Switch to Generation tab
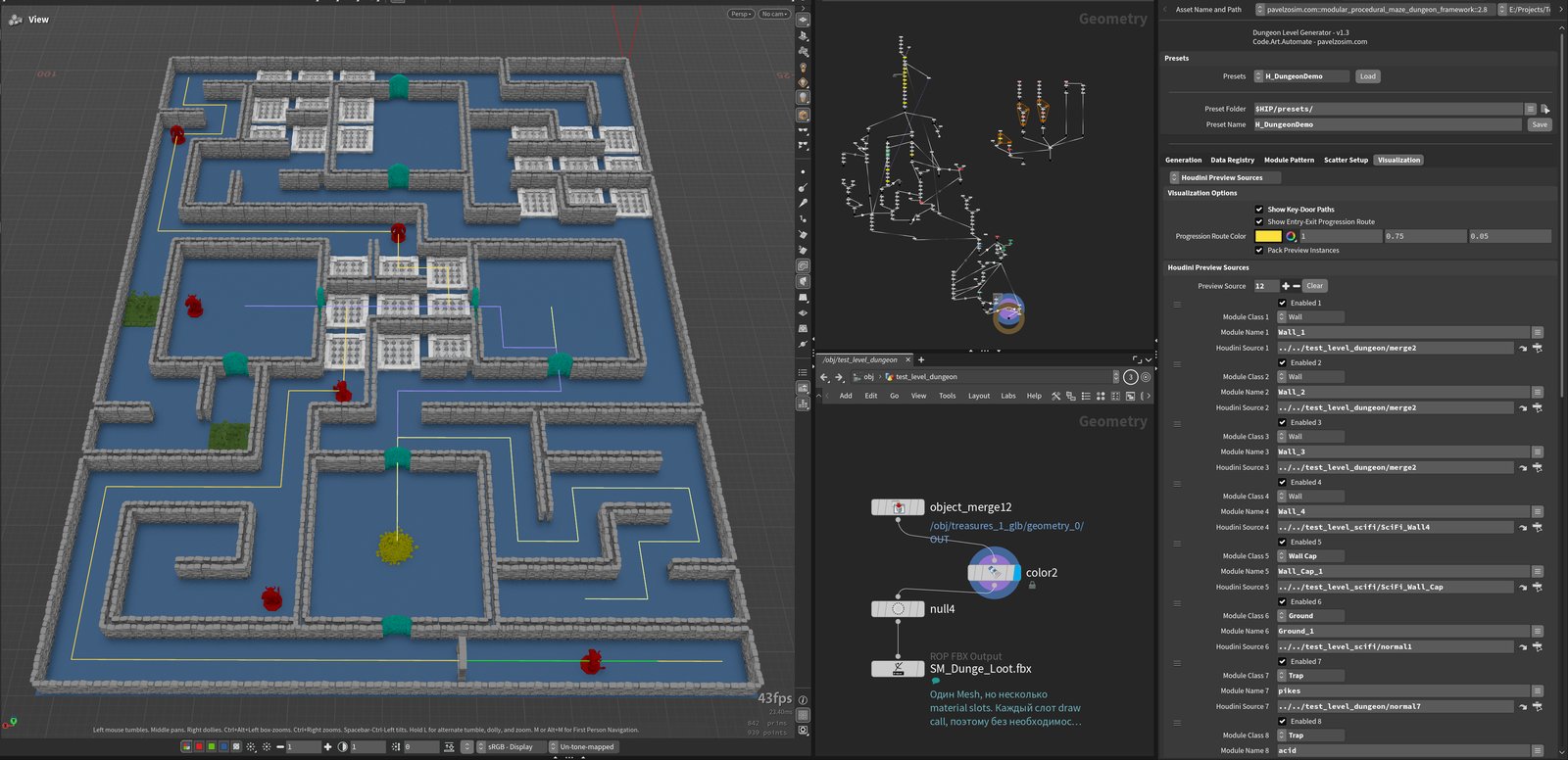Image resolution: width=1568 pixels, height=760 pixels. (x=1183, y=160)
